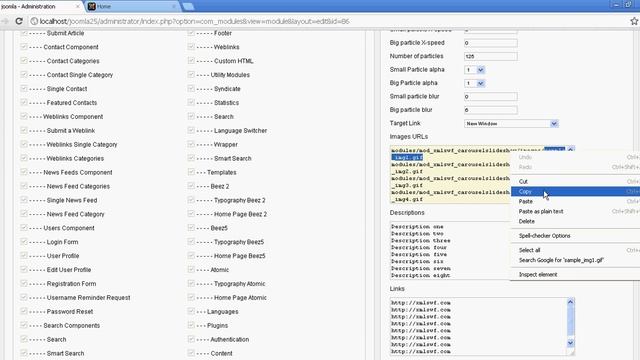Open the Small Particle alpha dropdown
640x360 pixels.
tap(475, 70)
